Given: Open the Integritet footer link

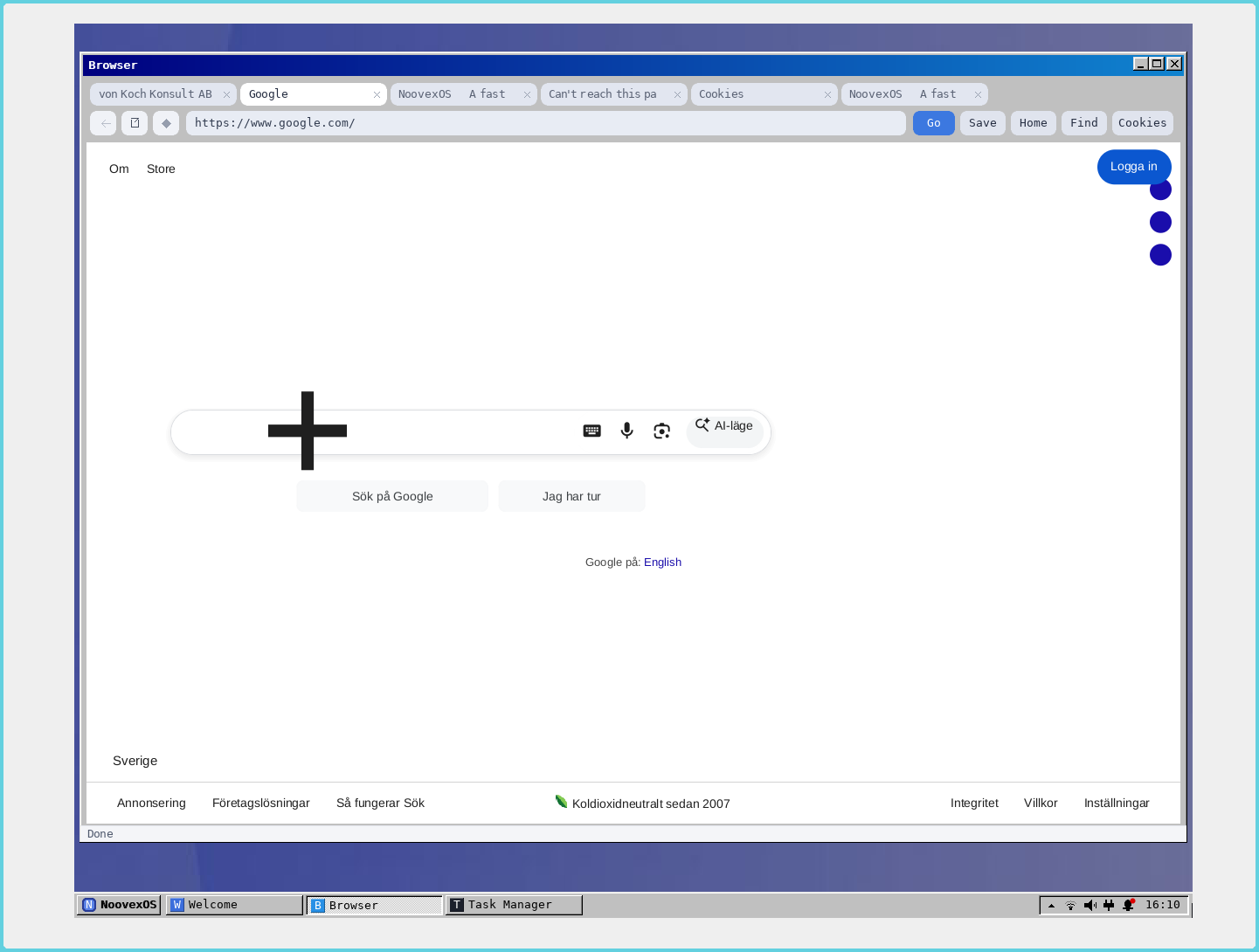Looking at the screenshot, I should 974,803.
